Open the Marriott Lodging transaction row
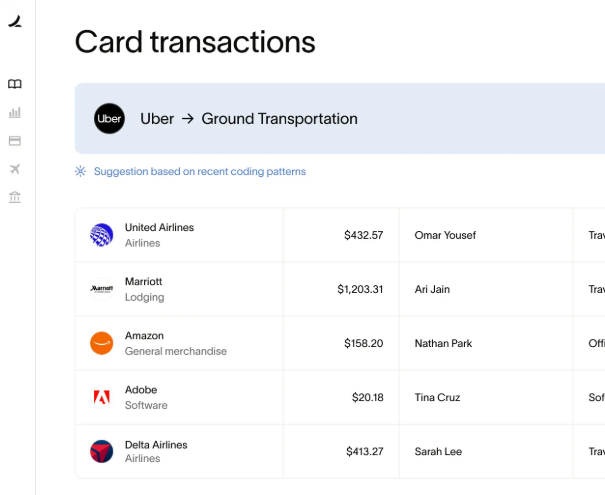The height and width of the screenshot is (495, 605). tap(340, 289)
